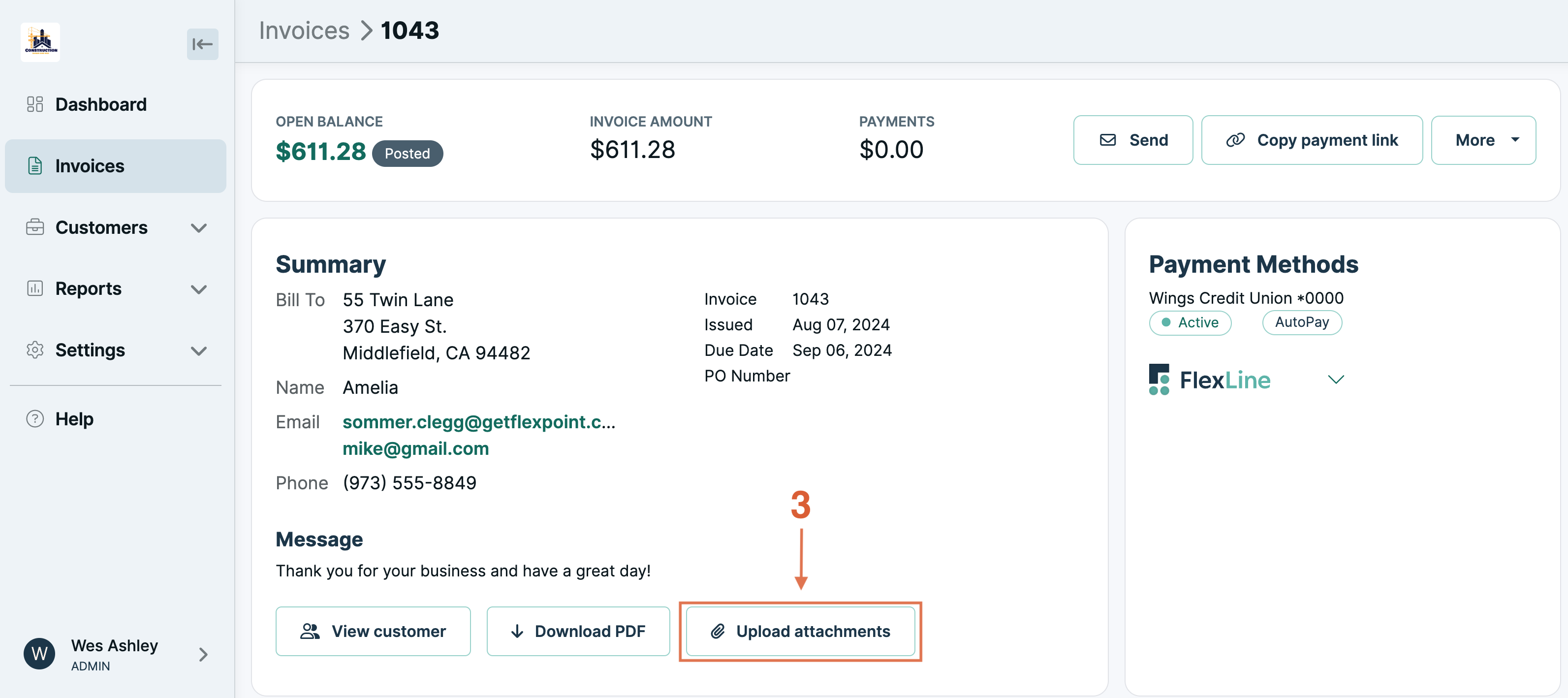View customer details
The height and width of the screenshot is (698, 1568).
pyautogui.click(x=373, y=631)
